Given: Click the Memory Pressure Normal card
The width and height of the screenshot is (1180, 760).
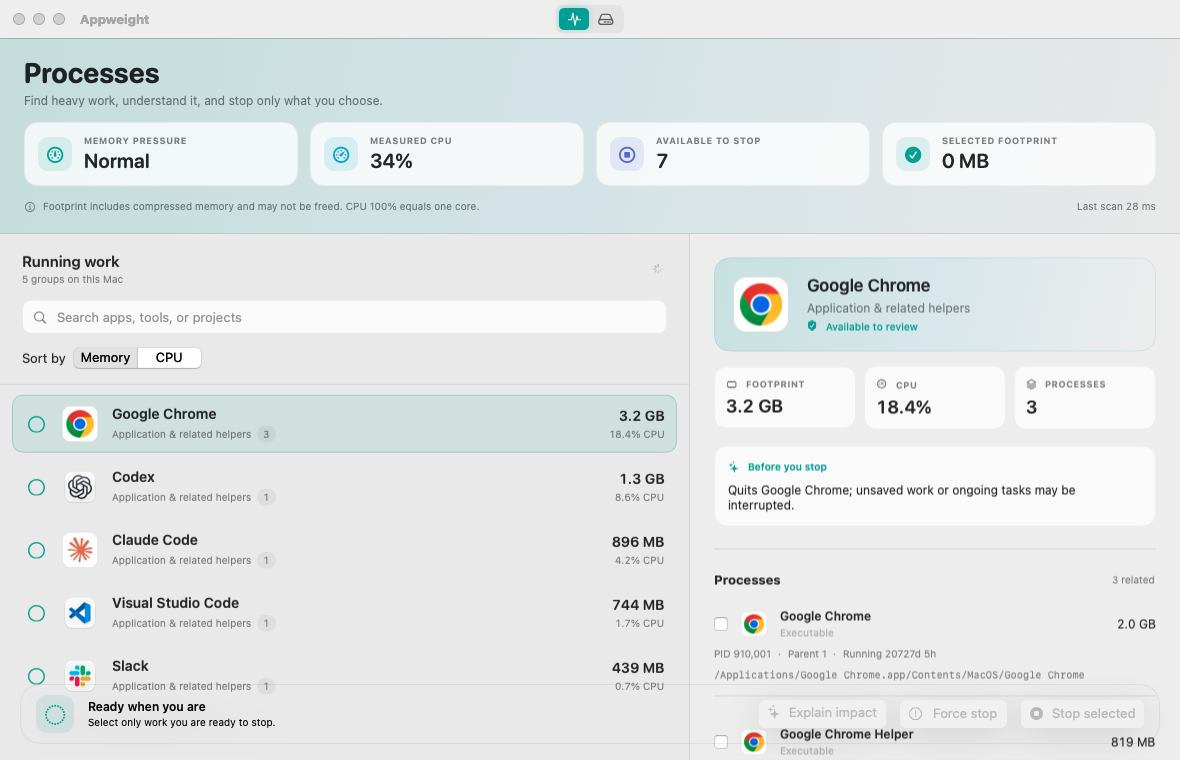Looking at the screenshot, I should [161, 154].
